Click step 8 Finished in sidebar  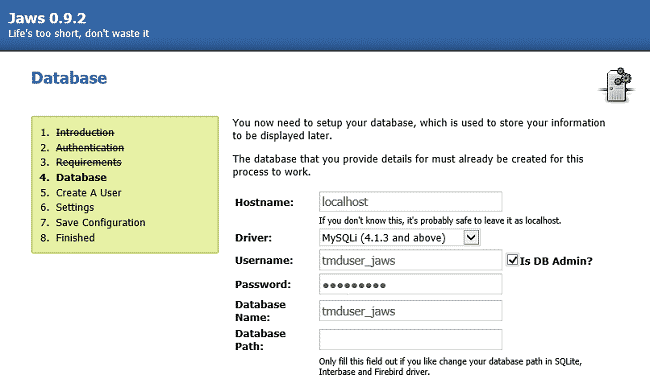click(75, 238)
